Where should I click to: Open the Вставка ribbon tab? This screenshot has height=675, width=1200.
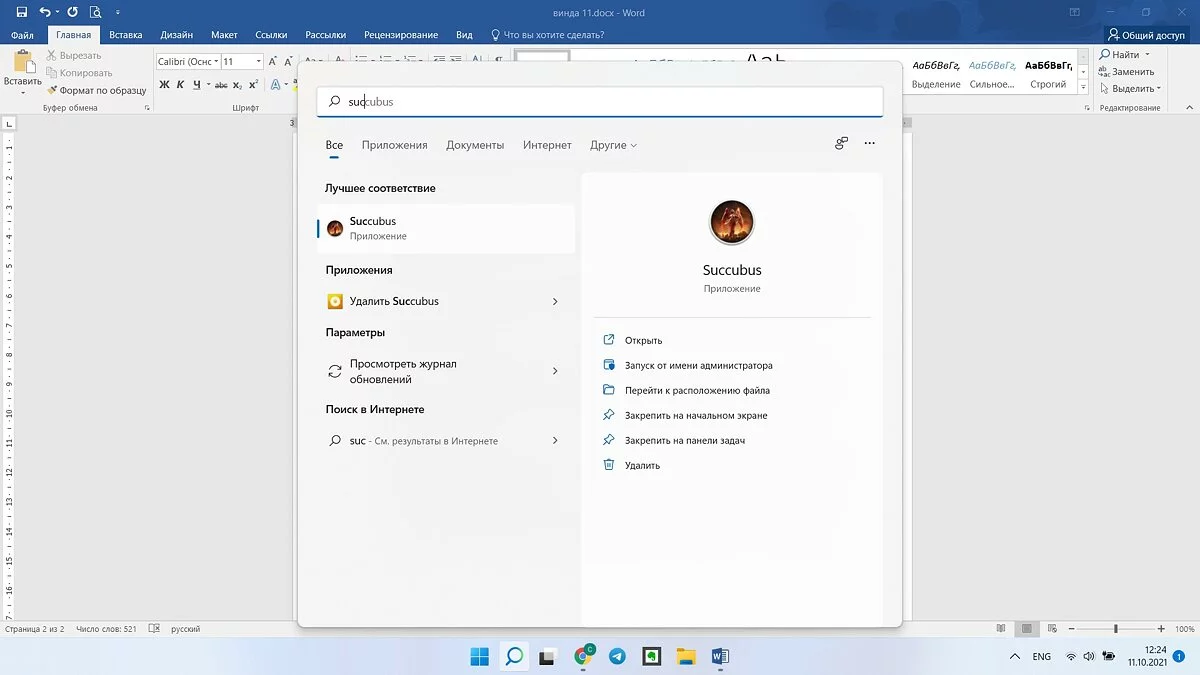(126, 35)
